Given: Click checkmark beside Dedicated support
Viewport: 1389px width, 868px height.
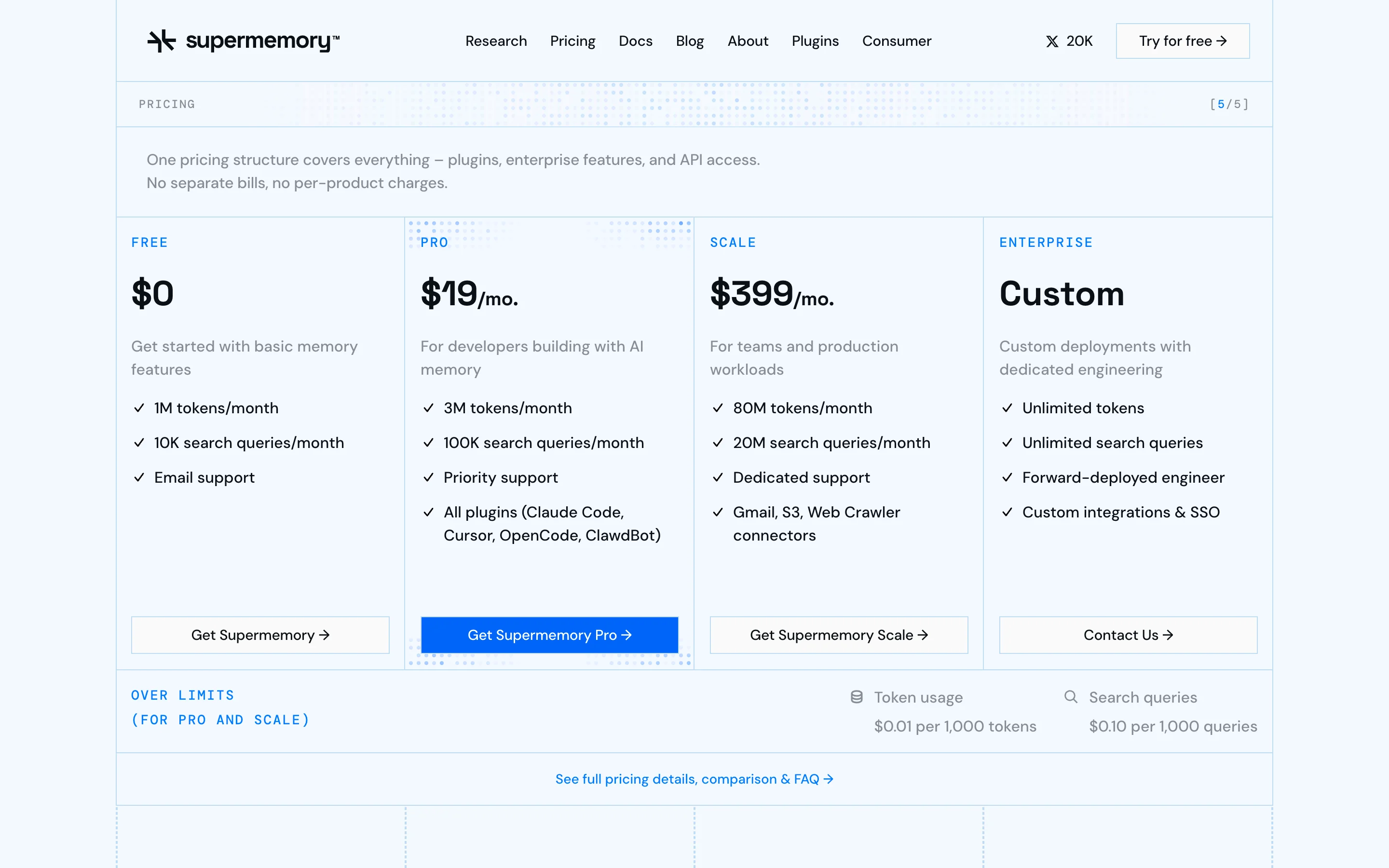Looking at the screenshot, I should tap(718, 477).
